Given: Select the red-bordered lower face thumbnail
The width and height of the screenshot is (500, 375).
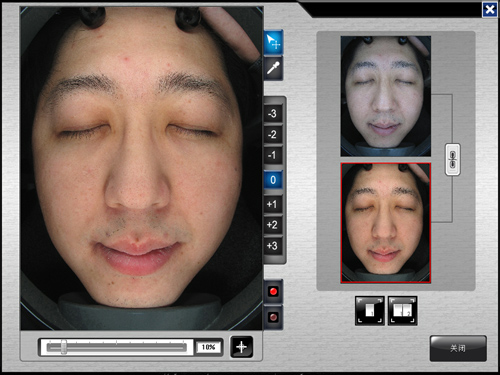Looking at the screenshot, I should [x=386, y=223].
